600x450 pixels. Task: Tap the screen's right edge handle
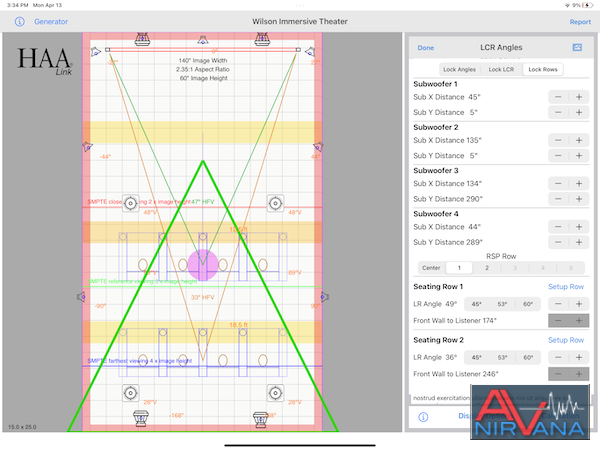coord(298,50)
